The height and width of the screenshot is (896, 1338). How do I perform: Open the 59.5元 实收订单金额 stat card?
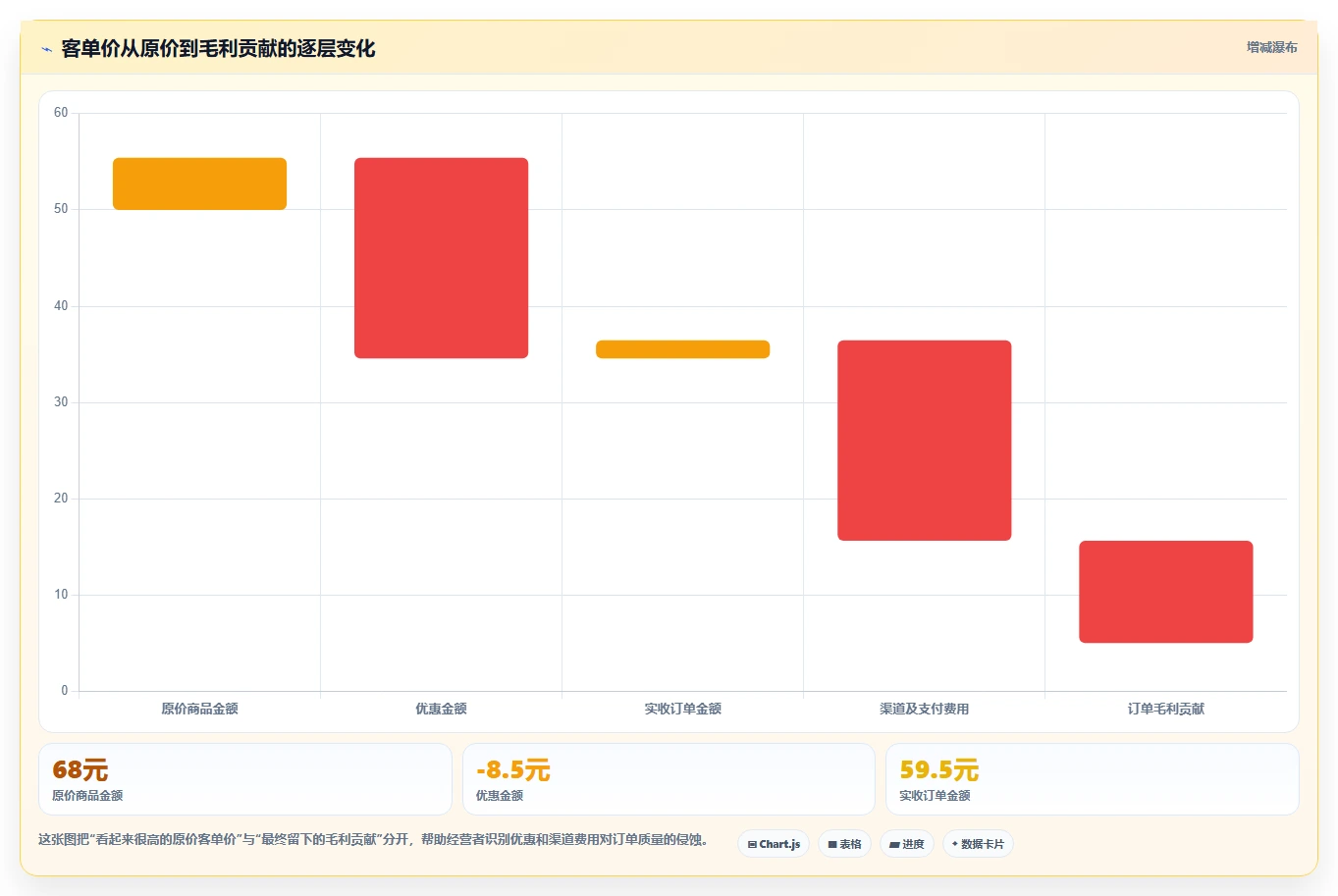(1092, 779)
